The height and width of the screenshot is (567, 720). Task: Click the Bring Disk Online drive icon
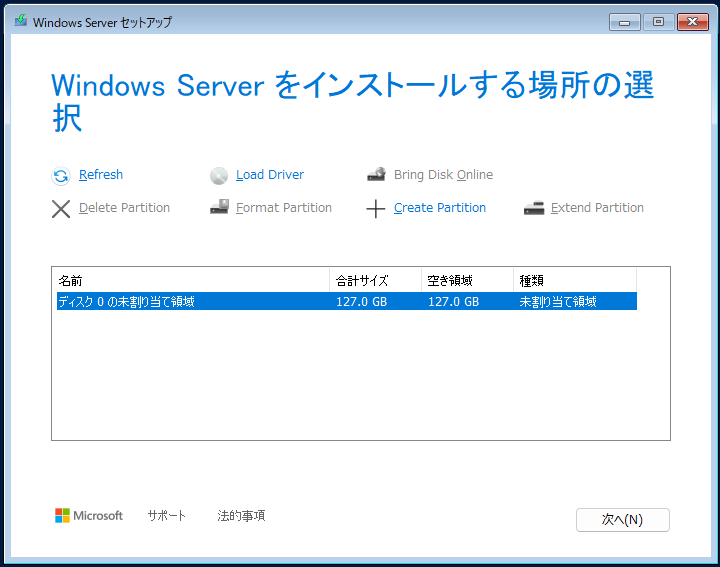pos(377,174)
